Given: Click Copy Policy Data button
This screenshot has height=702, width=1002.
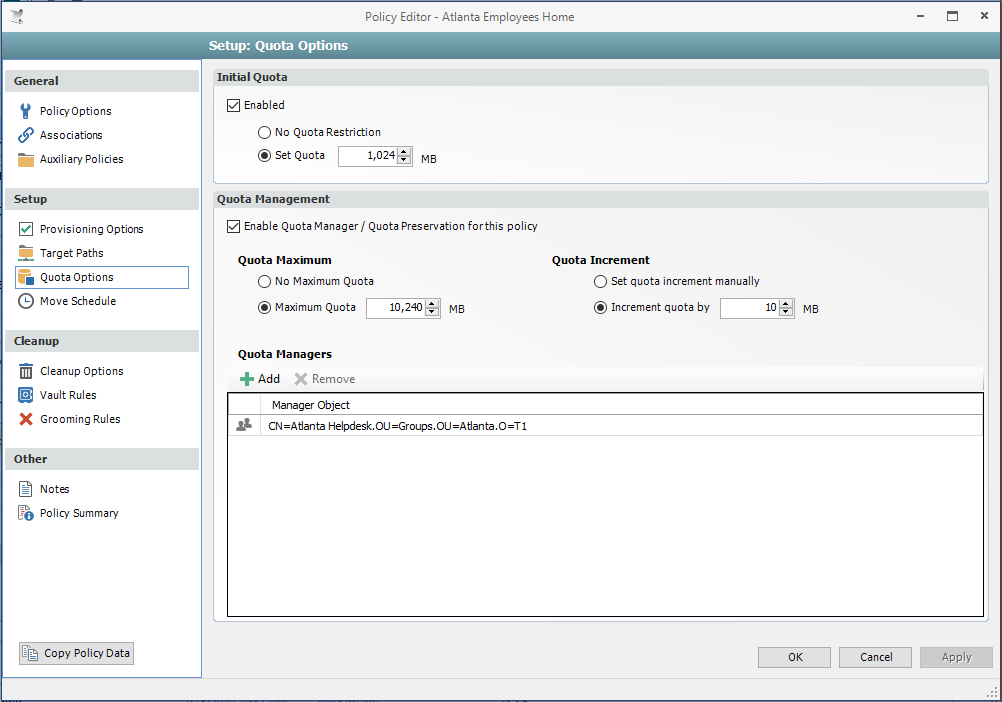Looking at the screenshot, I should pyautogui.click(x=77, y=653).
